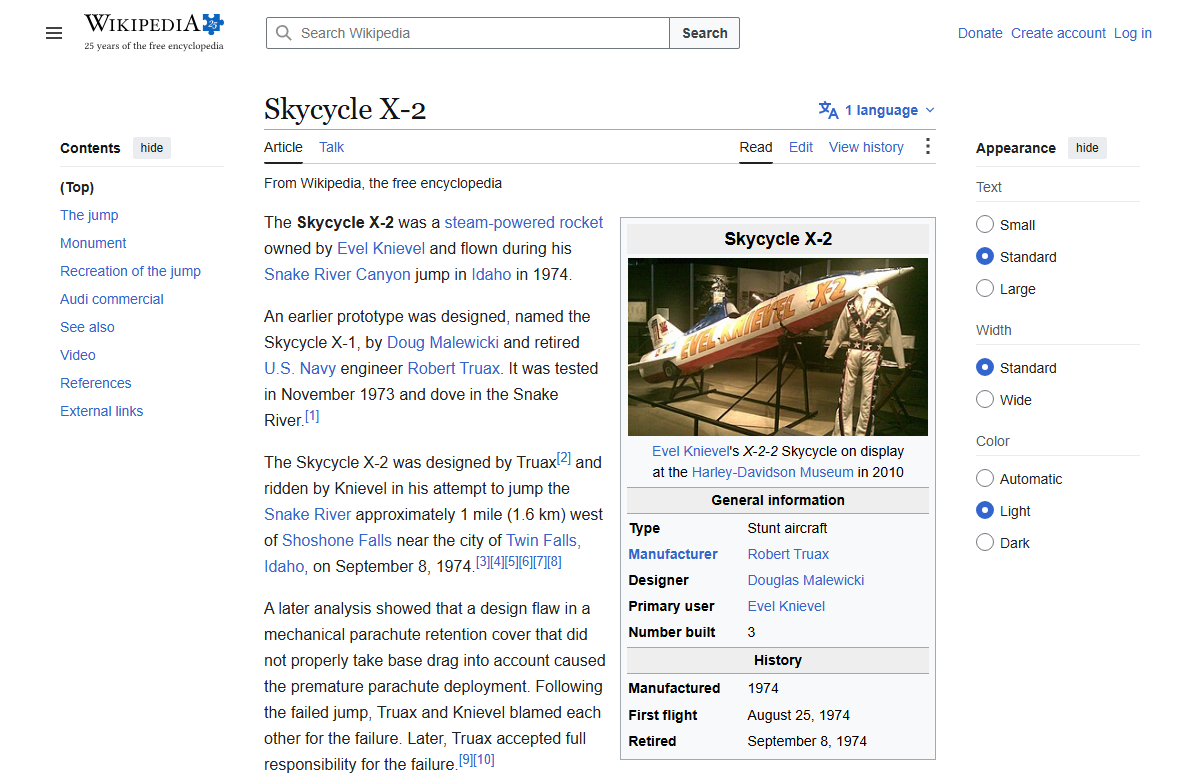Open the Snake River Canyon link
This screenshot has width=1200, height=780.
(337, 274)
